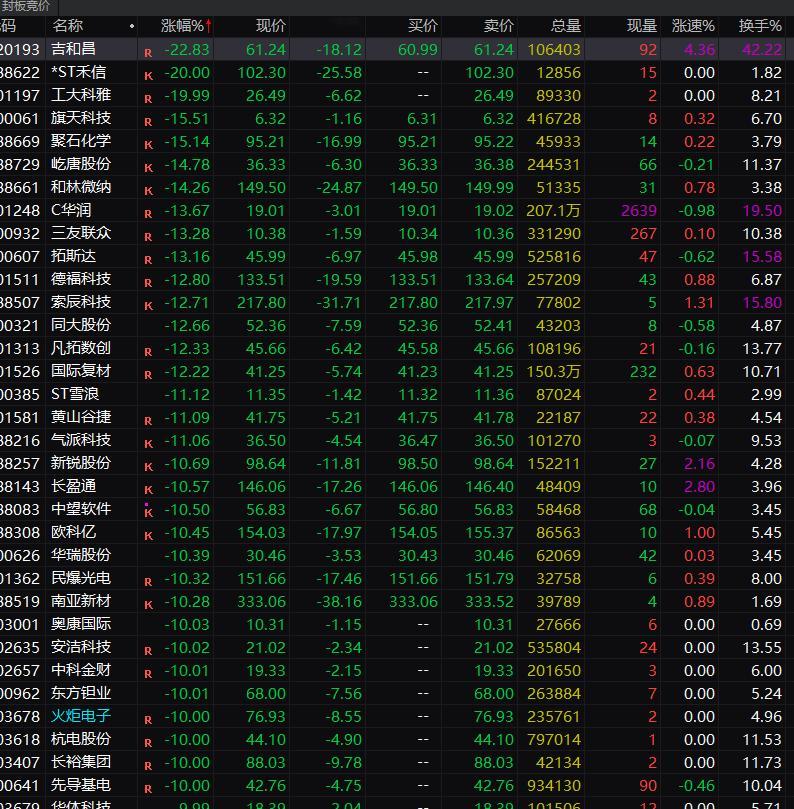Click the R marker on 国际复材 row
The height and width of the screenshot is (809, 794).
click(148, 375)
